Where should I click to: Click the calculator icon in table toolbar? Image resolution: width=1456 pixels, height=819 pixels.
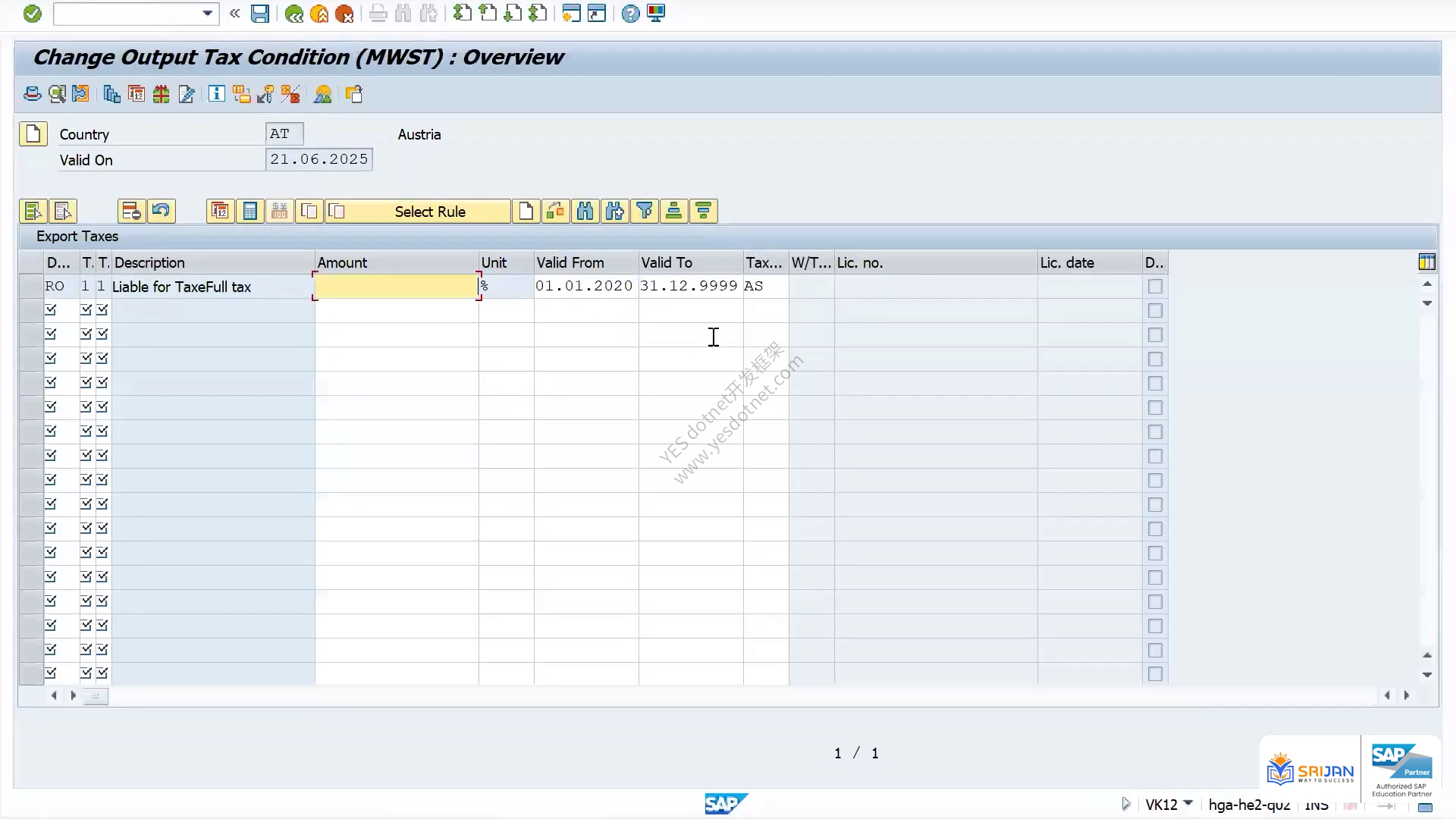(250, 212)
